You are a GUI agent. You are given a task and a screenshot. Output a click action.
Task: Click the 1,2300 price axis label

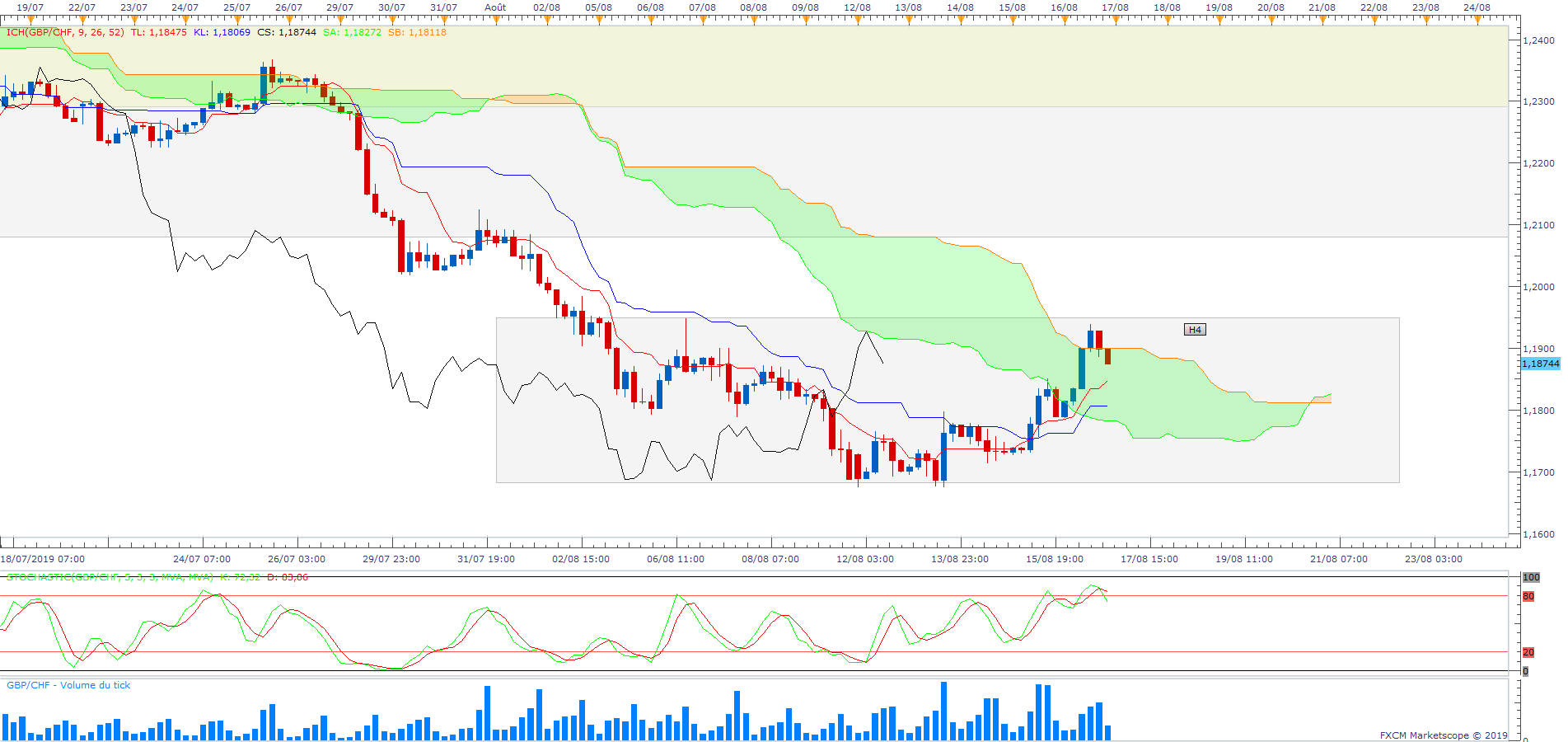[1539, 102]
